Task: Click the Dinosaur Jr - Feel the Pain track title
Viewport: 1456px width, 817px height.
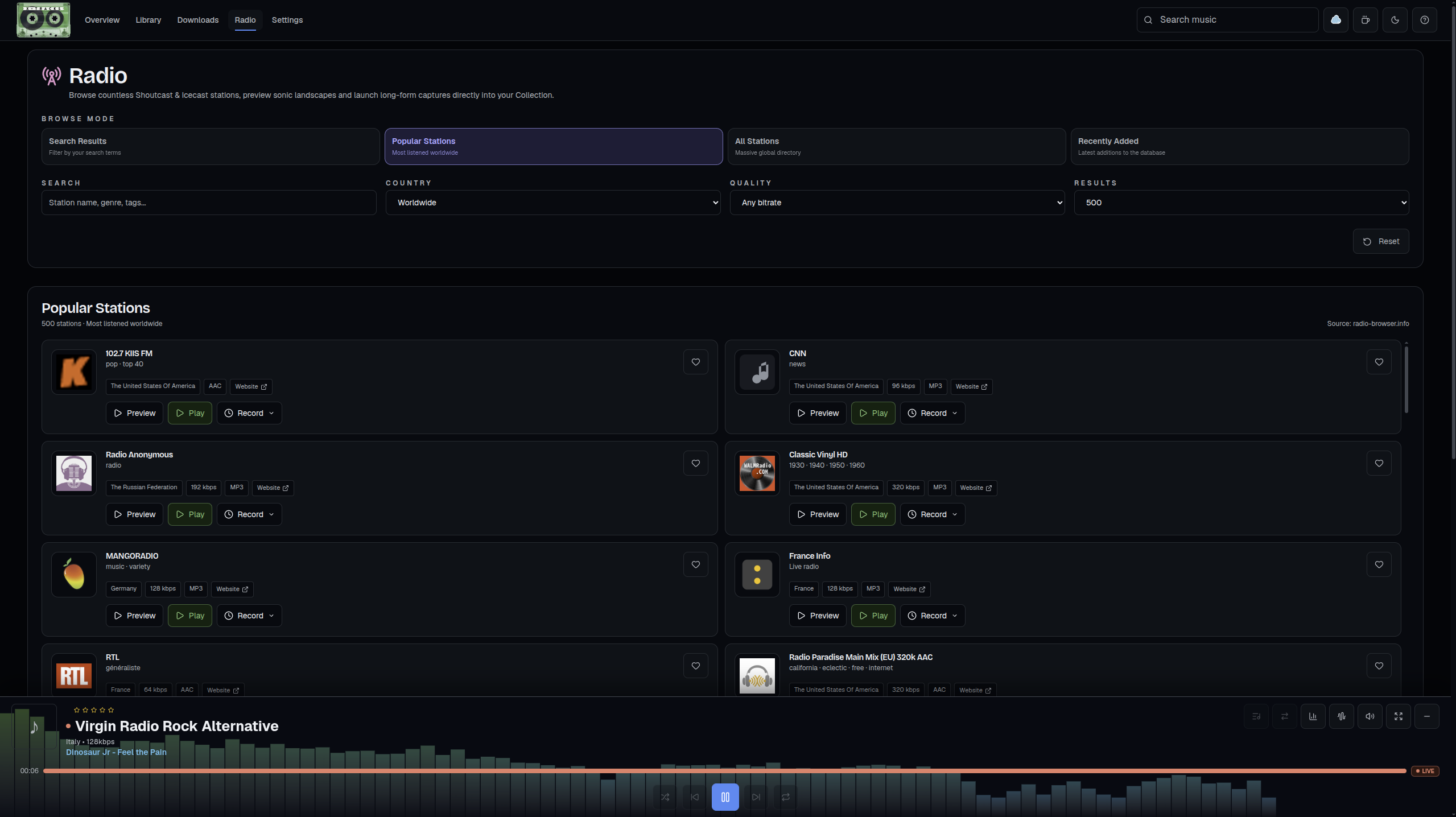Action: coord(116,752)
